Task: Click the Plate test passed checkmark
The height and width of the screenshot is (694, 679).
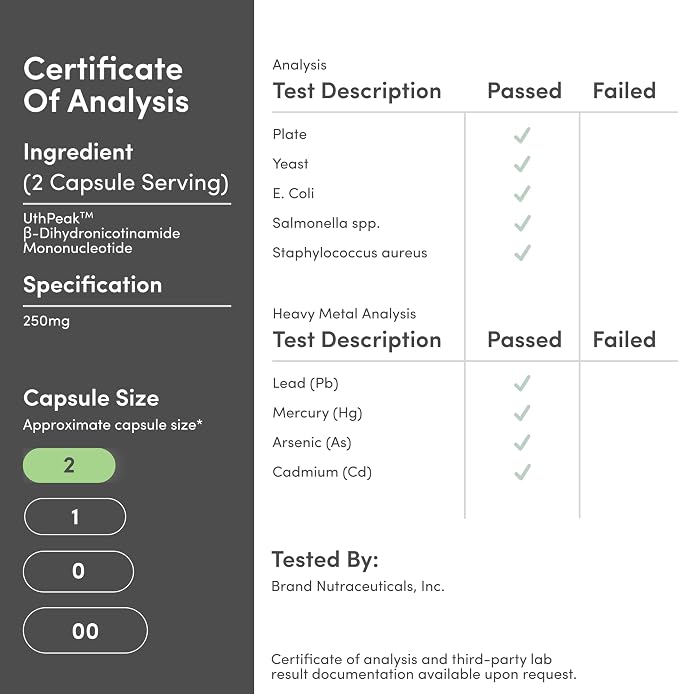Action: coord(522,135)
